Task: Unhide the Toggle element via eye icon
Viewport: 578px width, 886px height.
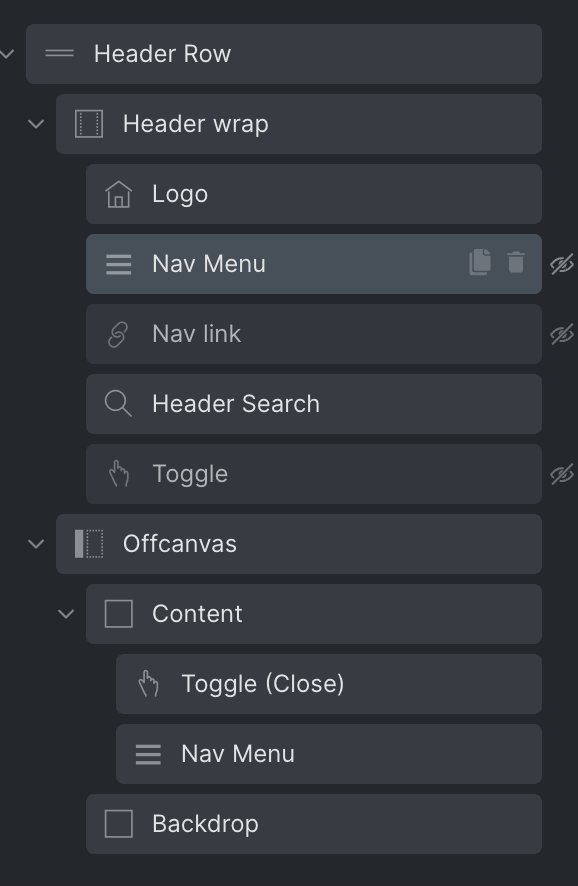Action: click(562, 474)
